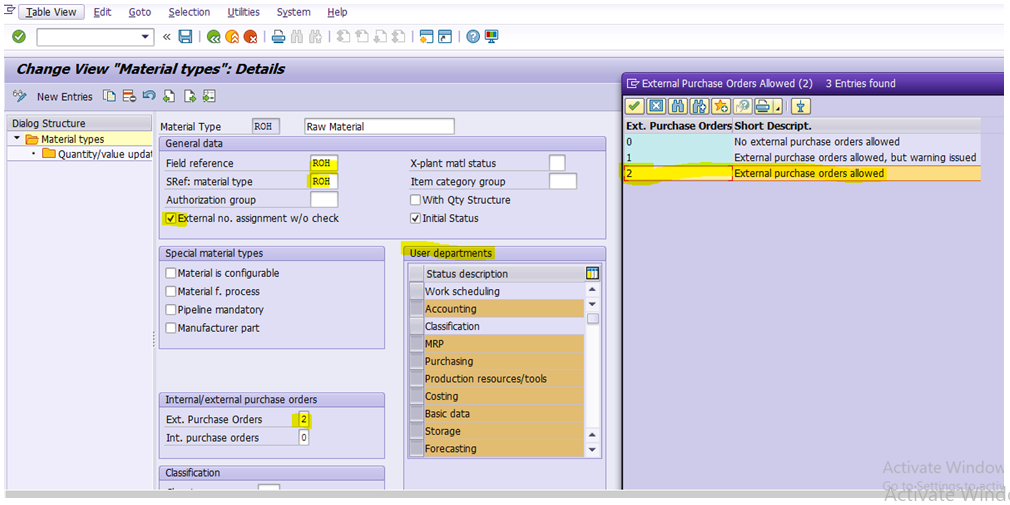
Task: Click the Undo Change arrow icon
Action: pos(149,97)
